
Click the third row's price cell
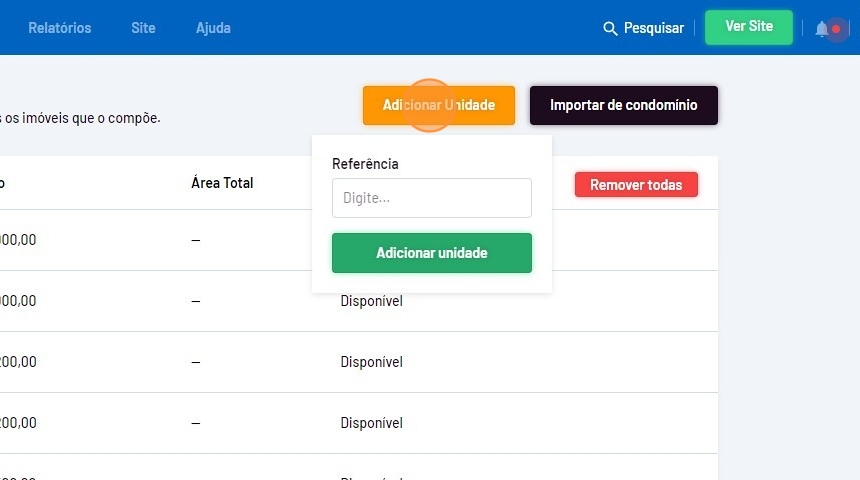click(x=18, y=362)
